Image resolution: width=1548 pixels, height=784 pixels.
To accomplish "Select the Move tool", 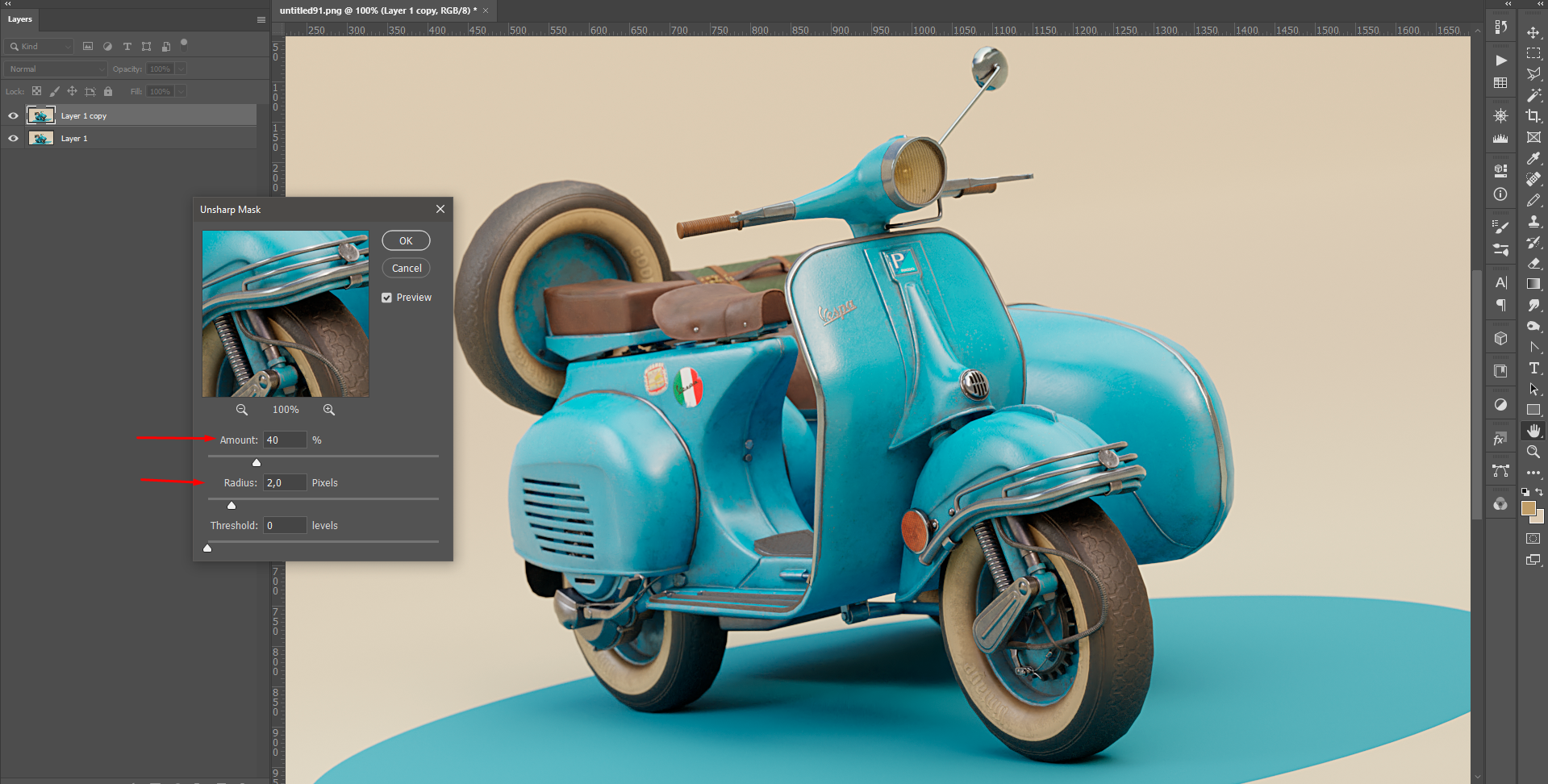I will click(x=1533, y=33).
